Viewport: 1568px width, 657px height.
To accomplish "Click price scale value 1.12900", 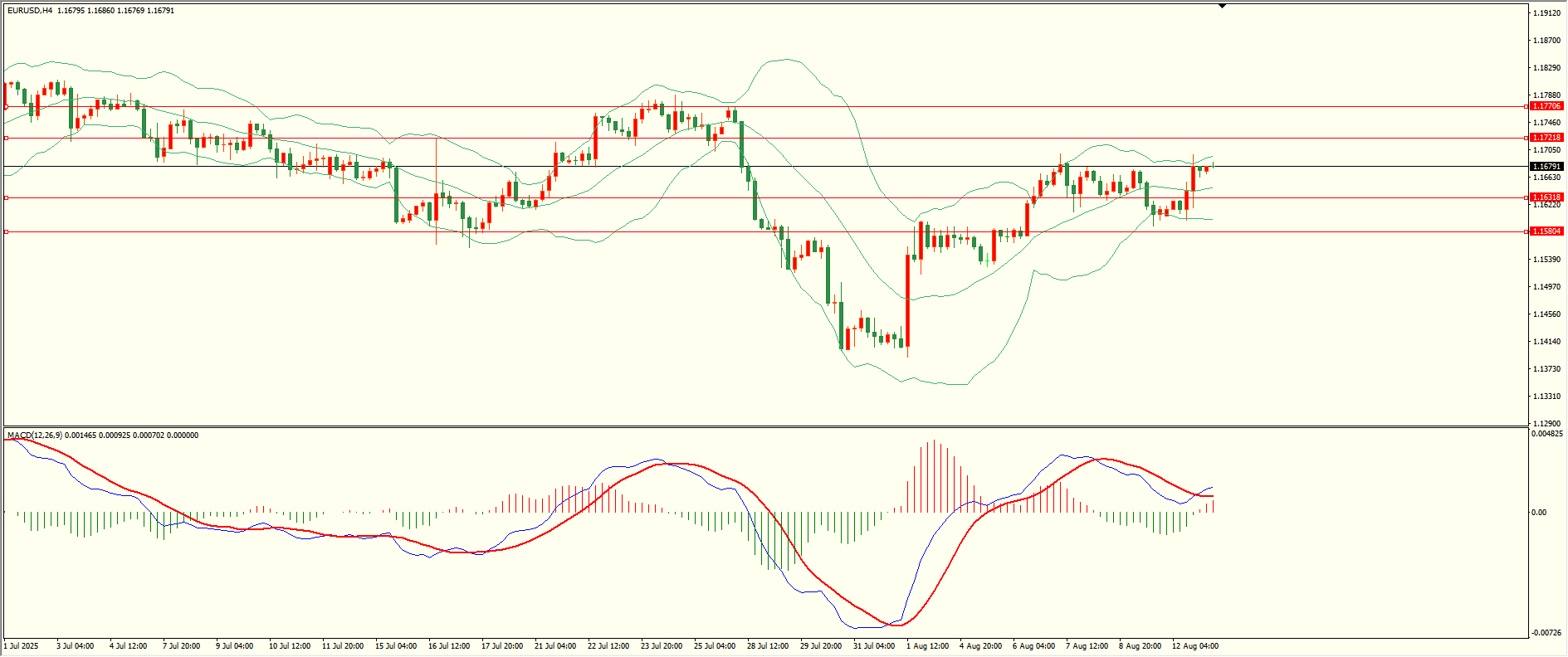I will click(x=1547, y=423).
